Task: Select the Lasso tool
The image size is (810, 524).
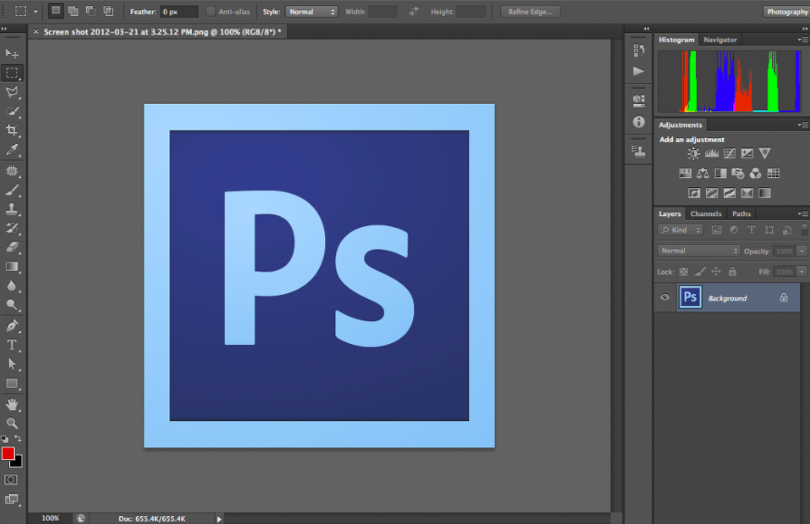Action: pyautogui.click(x=11, y=93)
